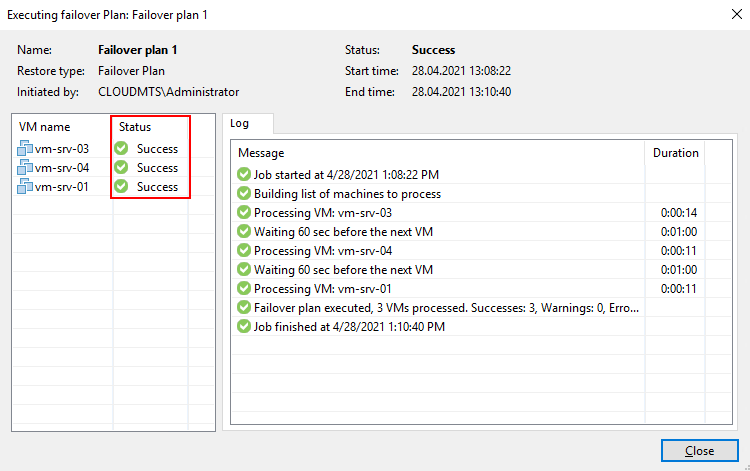The width and height of the screenshot is (750, 471).
Task: Click green success icon beside vm-srv-04 status
Action: [121, 168]
